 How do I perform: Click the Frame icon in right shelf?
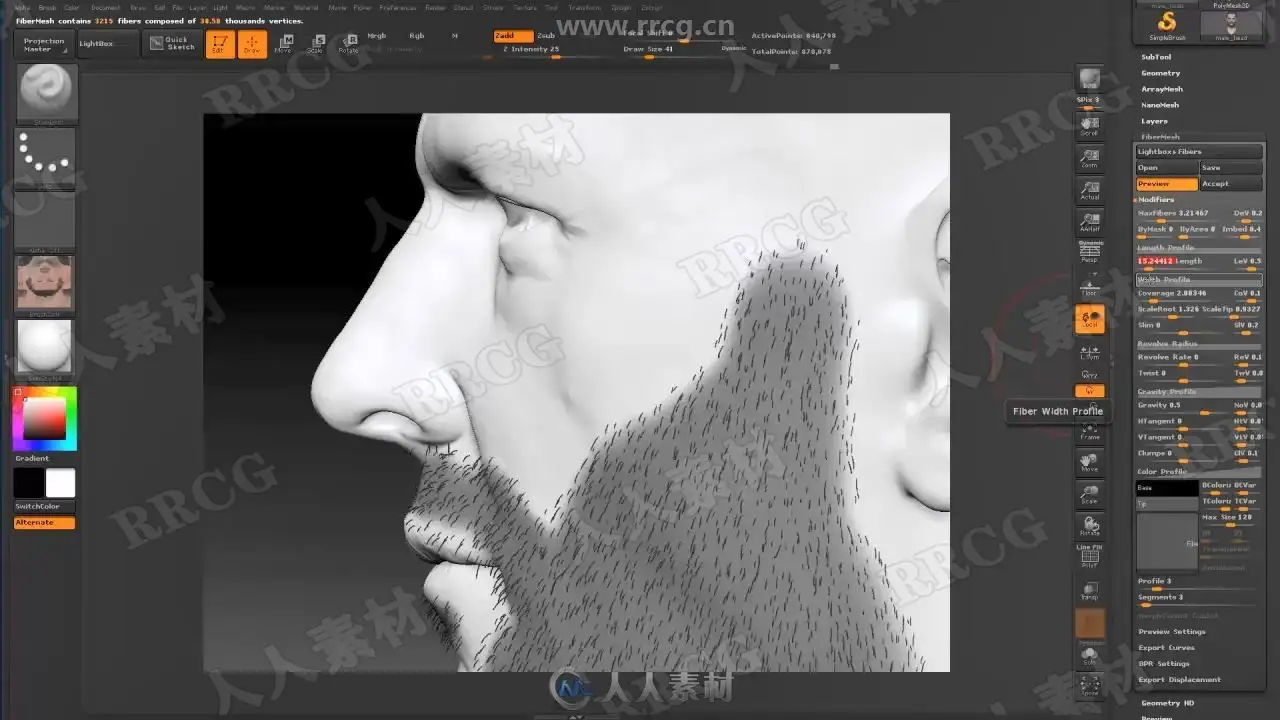coord(1089,431)
